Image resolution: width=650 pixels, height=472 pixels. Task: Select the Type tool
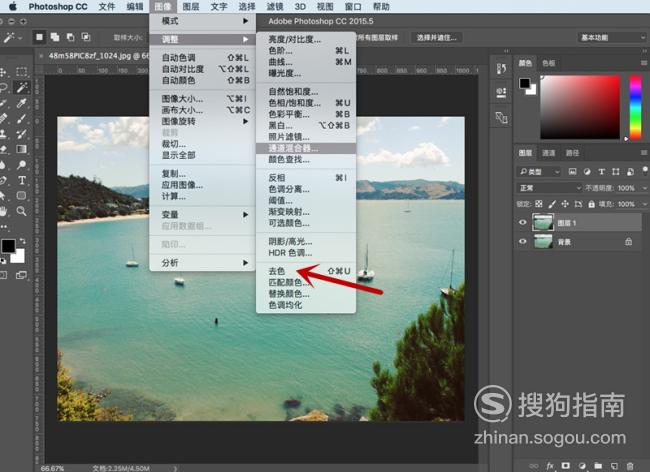pyautogui.click(x=22, y=180)
